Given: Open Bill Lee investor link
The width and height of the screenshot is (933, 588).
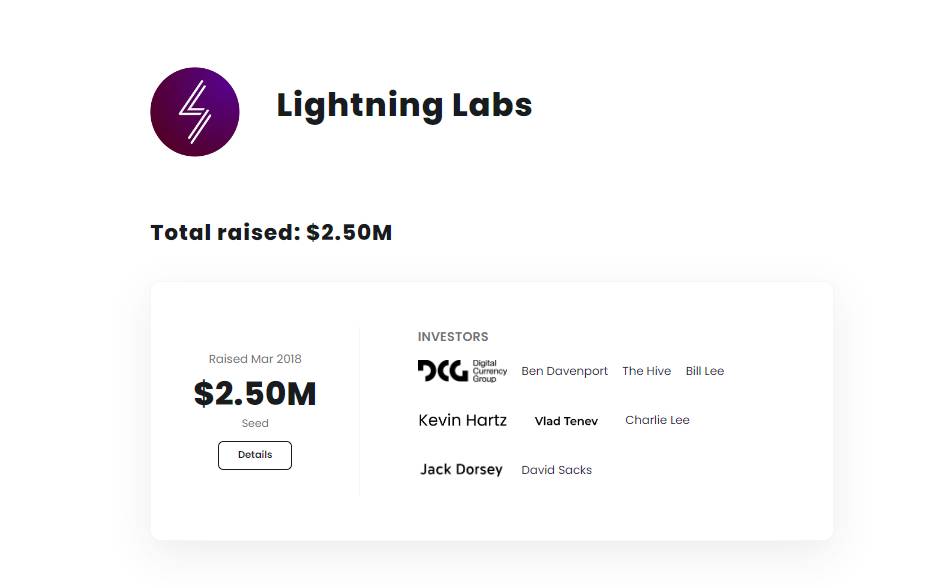Looking at the screenshot, I should (x=705, y=371).
